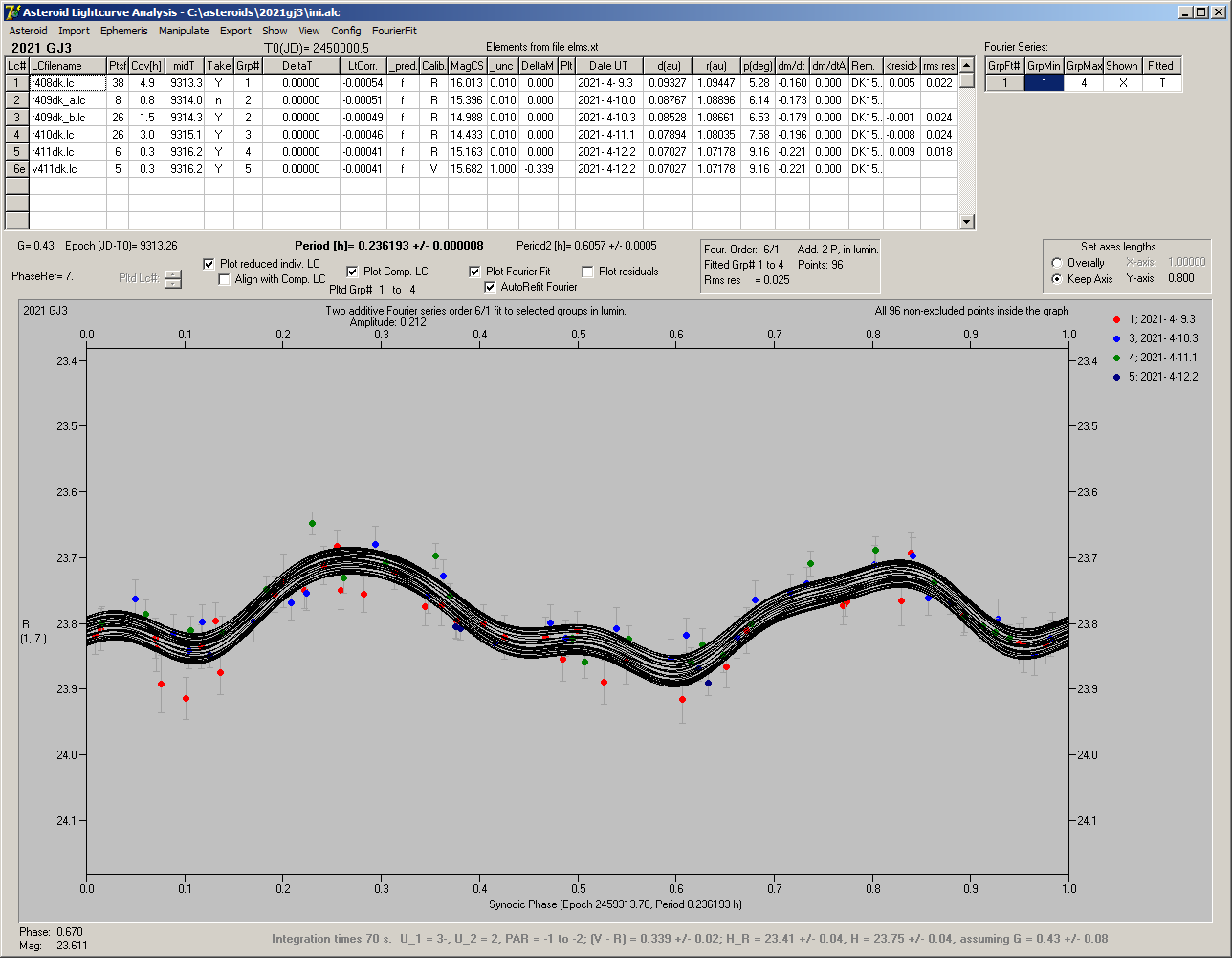Click the blue legend dot for 2021-4-10.3
Viewport: 1232px width, 958px height.
coord(1116,338)
